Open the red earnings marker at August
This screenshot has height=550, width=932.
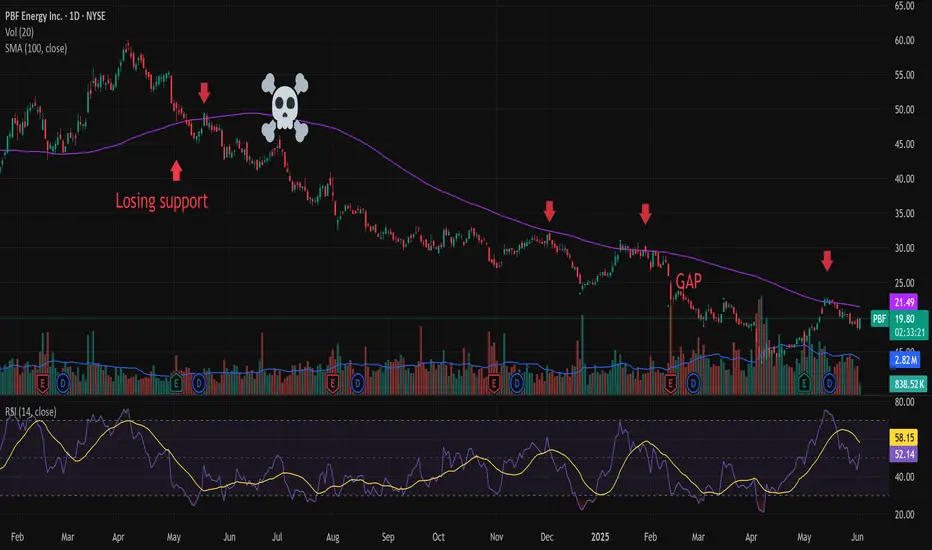point(332,384)
